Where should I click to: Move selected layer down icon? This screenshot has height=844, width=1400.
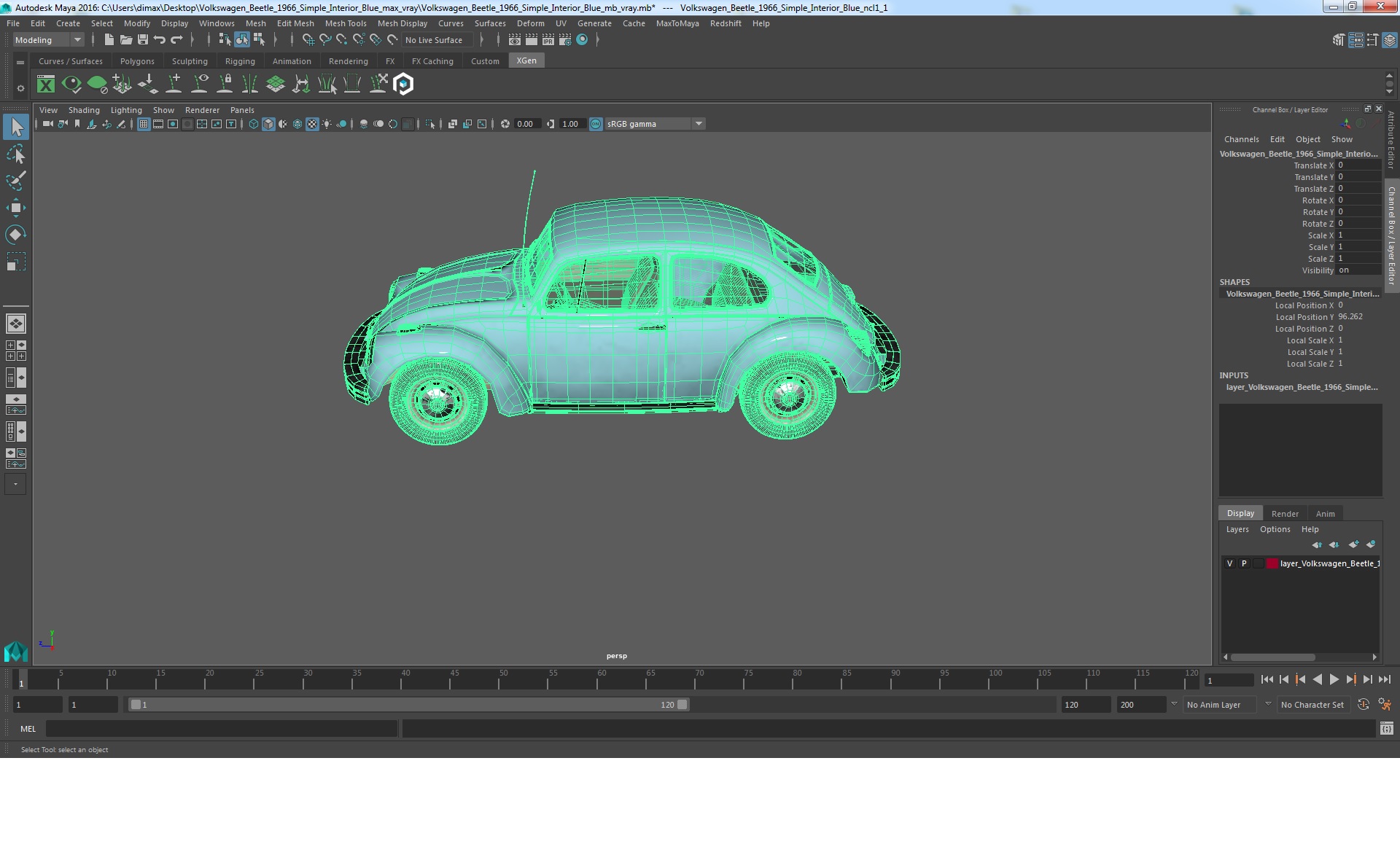(x=1334, y=544)
